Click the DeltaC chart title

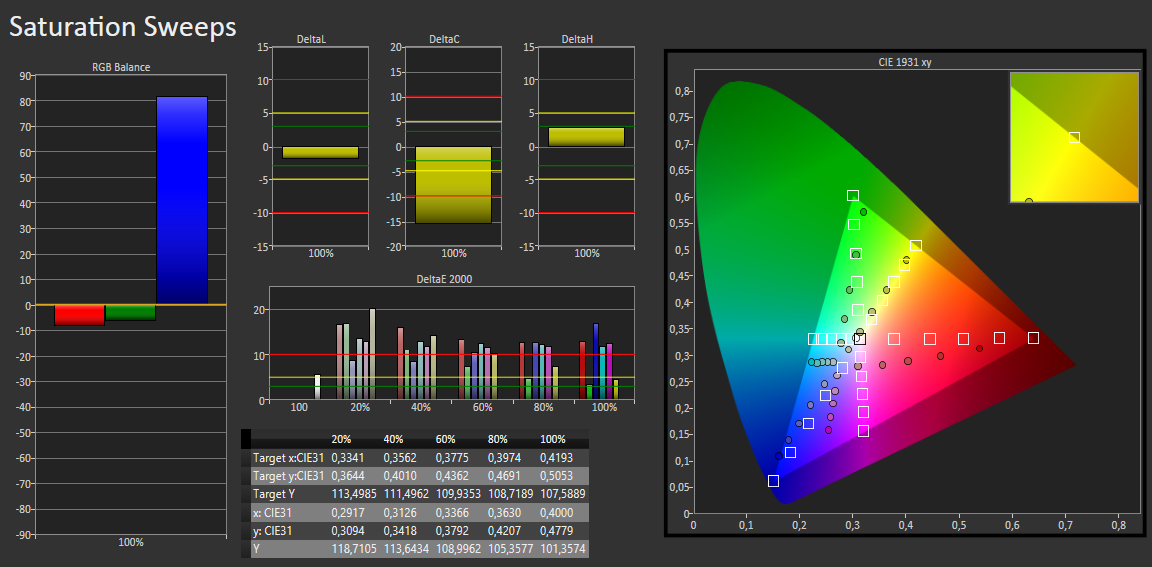pyautogui.click(x=444, y=38)
